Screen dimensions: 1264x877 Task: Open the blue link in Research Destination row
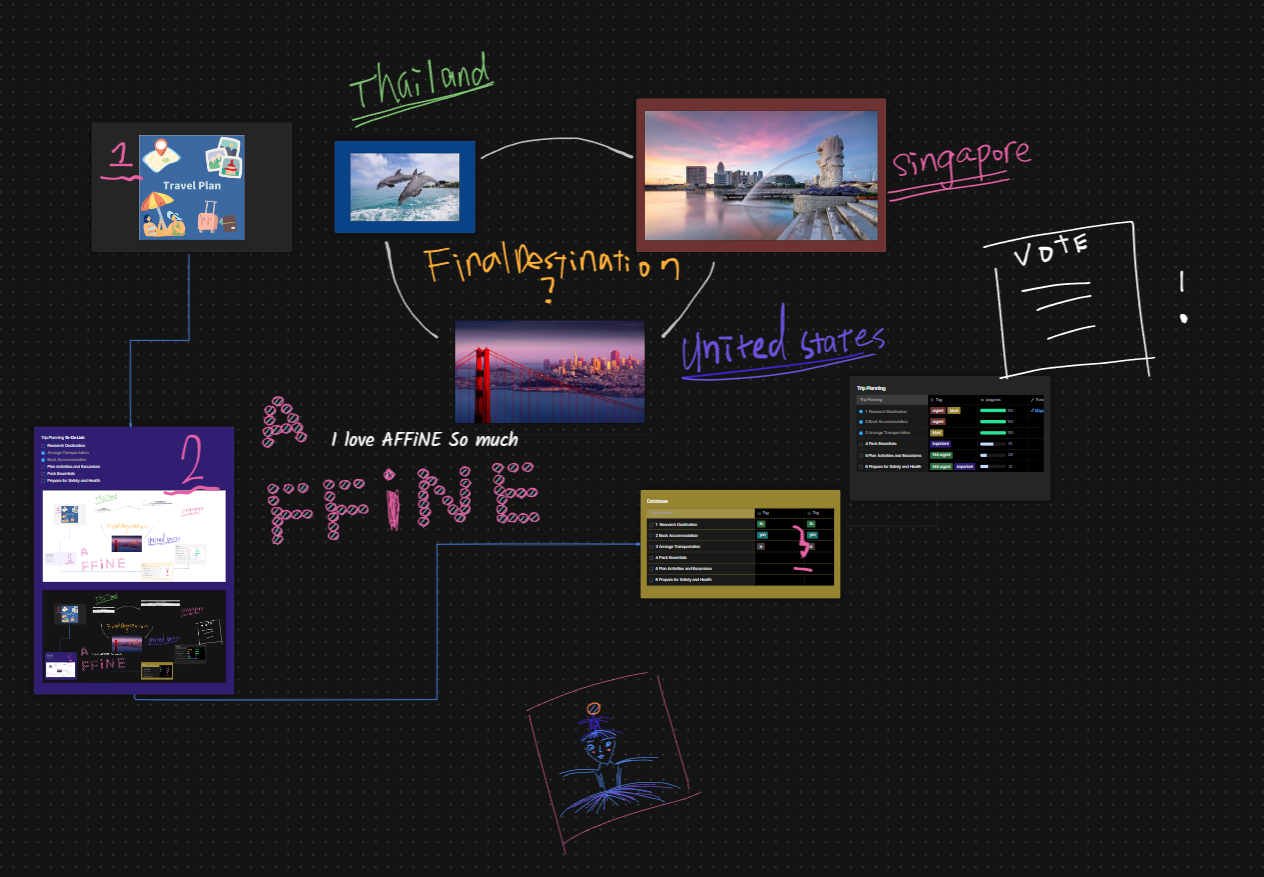tap(1037, 410)
